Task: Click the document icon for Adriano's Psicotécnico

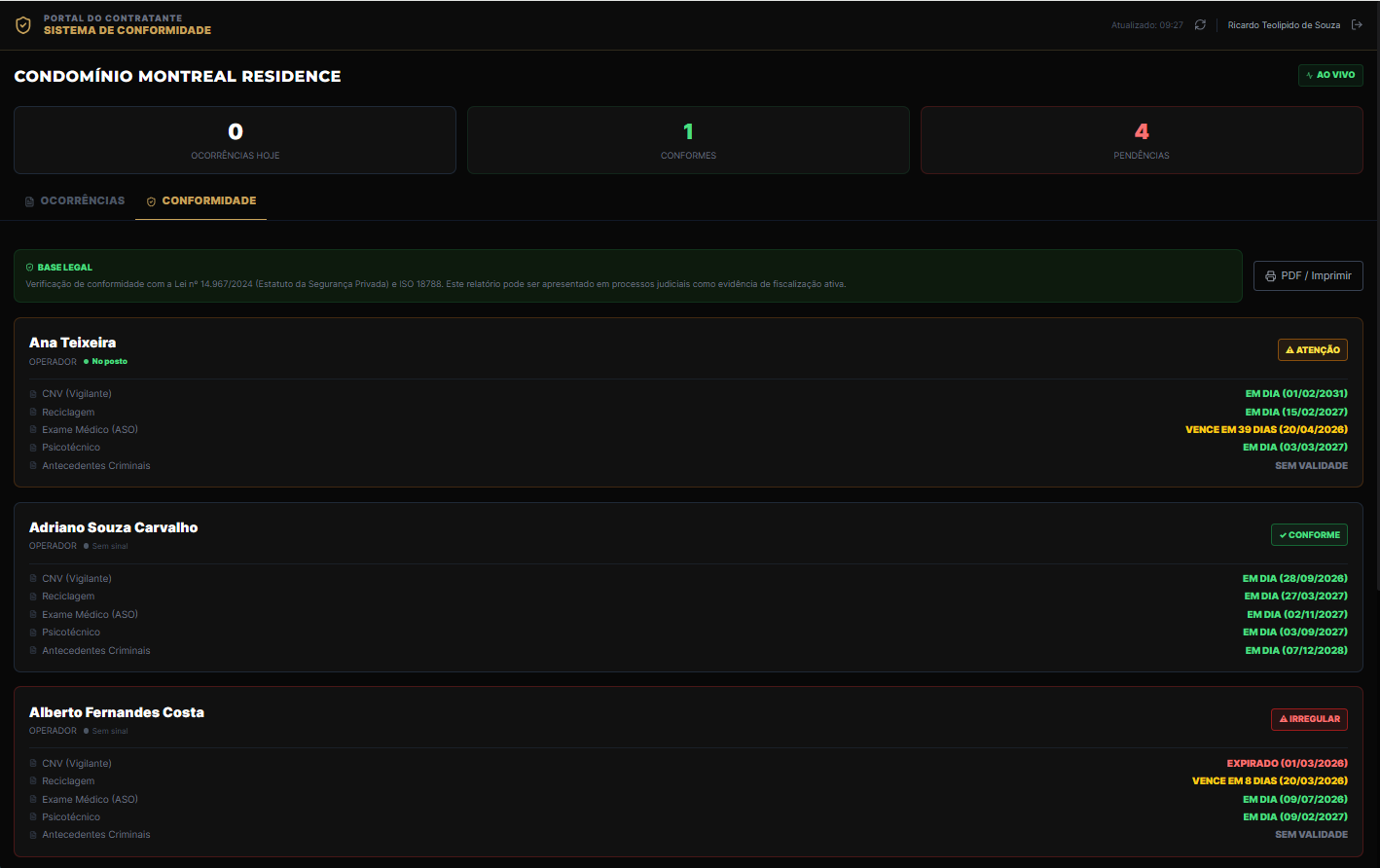Action: [x=33, y=633]
